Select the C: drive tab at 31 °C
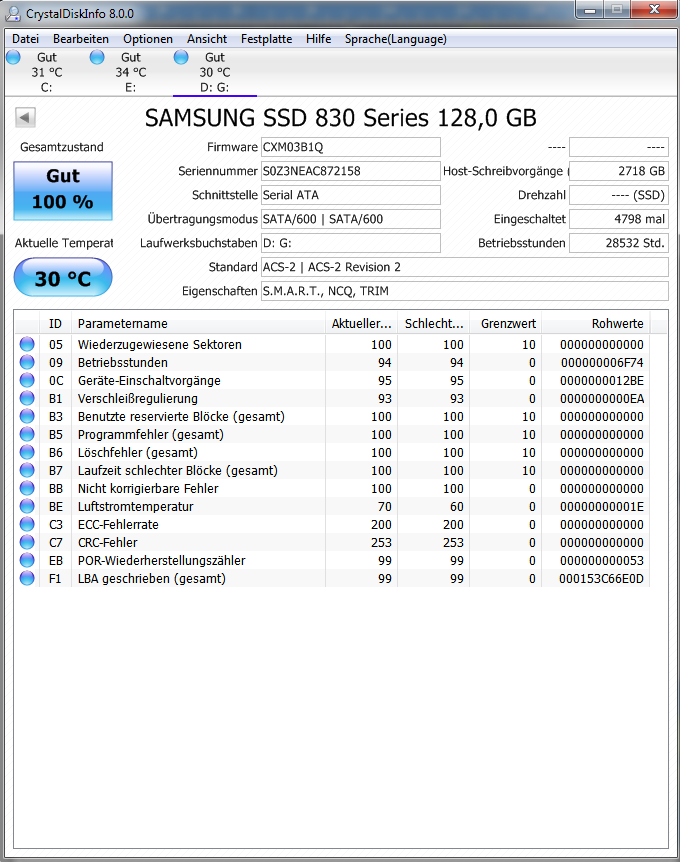 pos(47,72)
